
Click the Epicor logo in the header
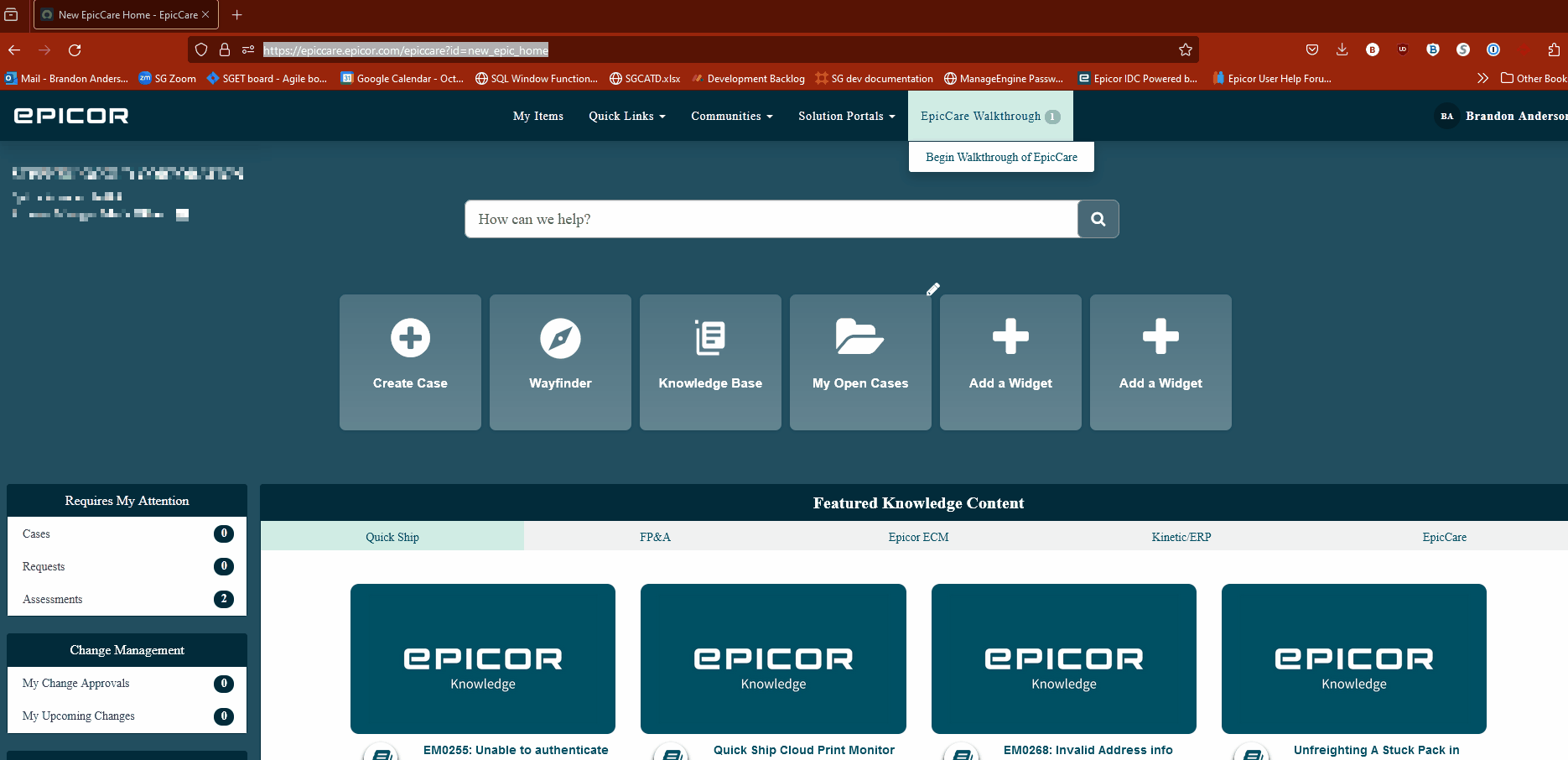click(x=71, y=116)
